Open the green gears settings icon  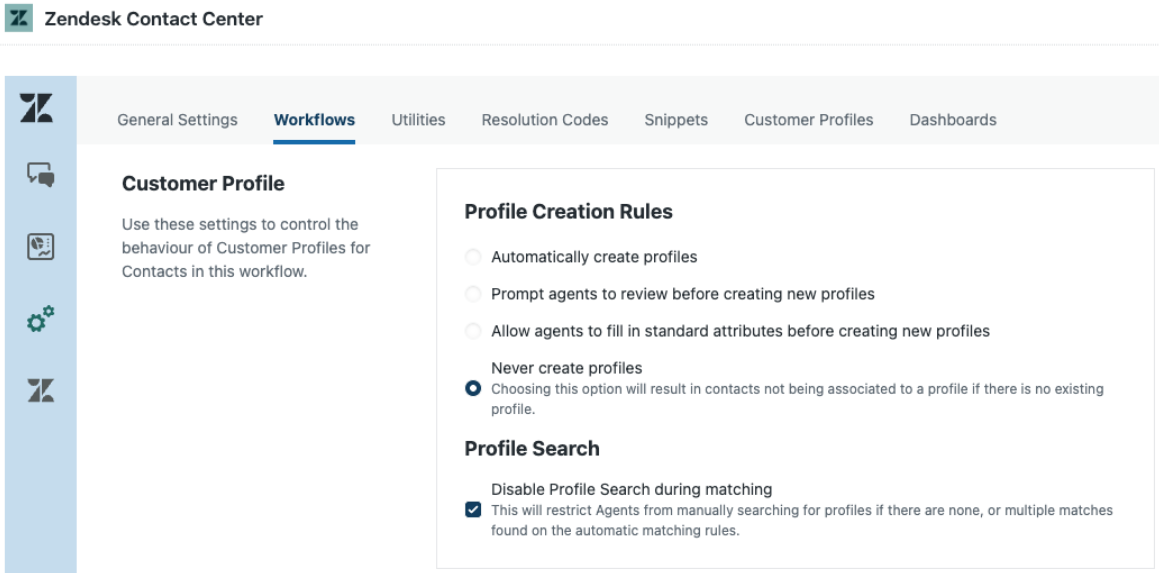[41, 319]
